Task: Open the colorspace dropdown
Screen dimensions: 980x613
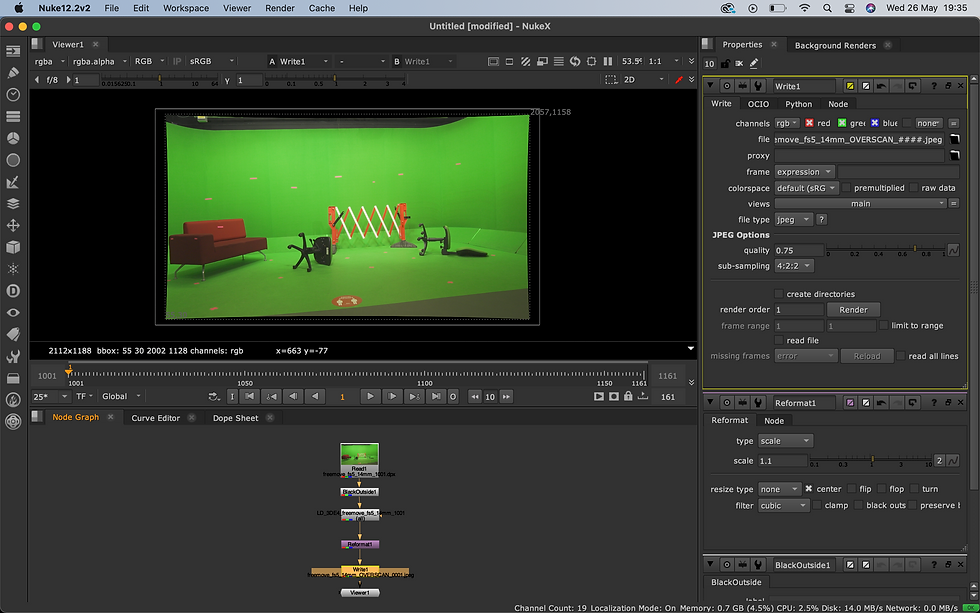Action: point(806,188)
